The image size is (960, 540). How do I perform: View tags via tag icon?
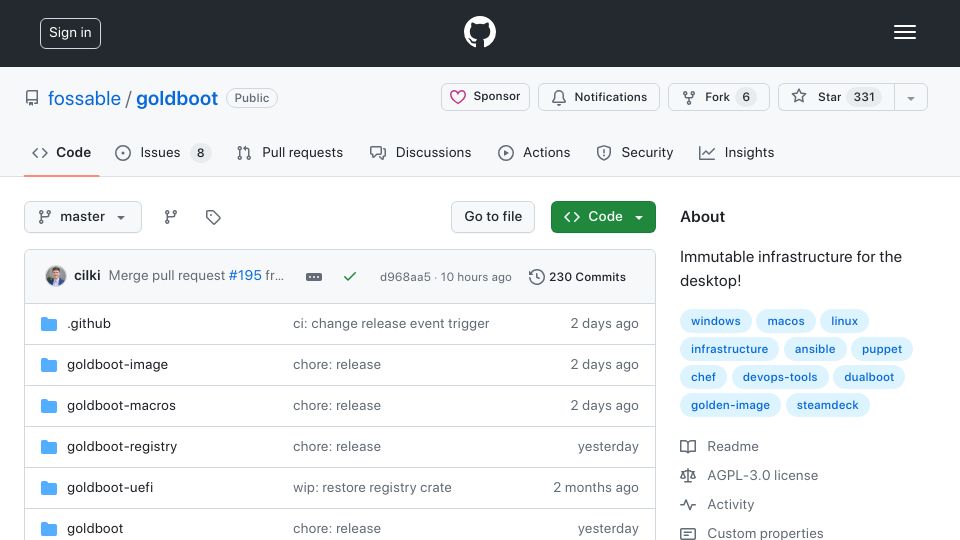click(x=213, y=217)
